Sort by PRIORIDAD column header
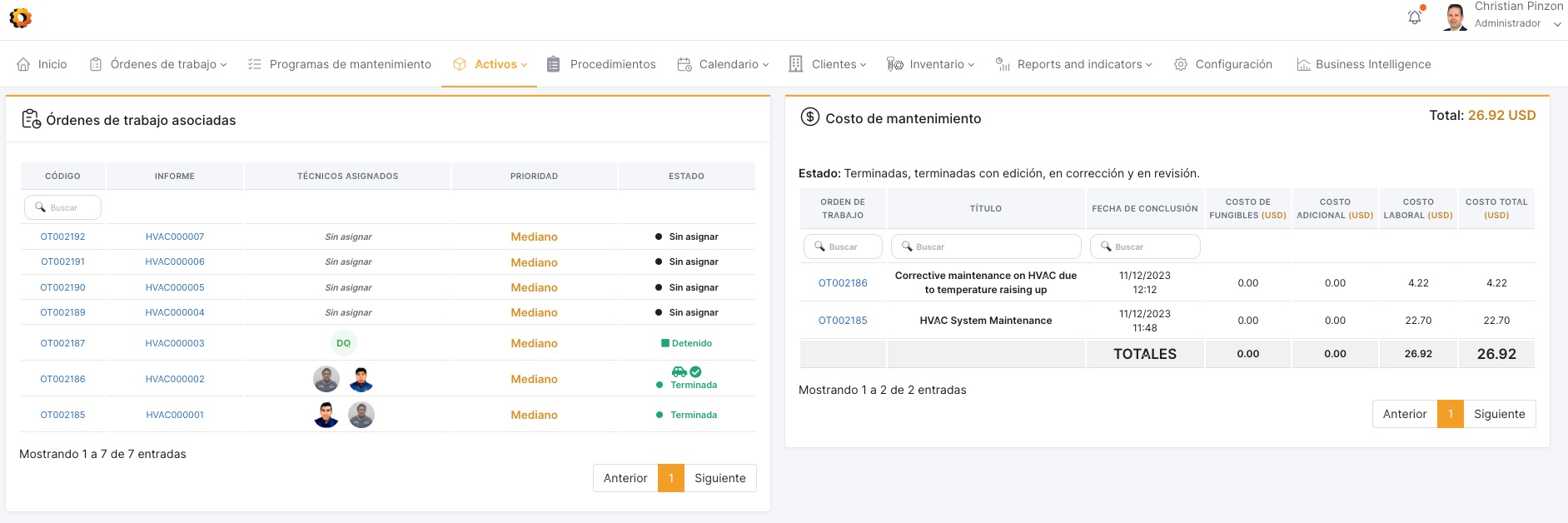 point(535,176)
